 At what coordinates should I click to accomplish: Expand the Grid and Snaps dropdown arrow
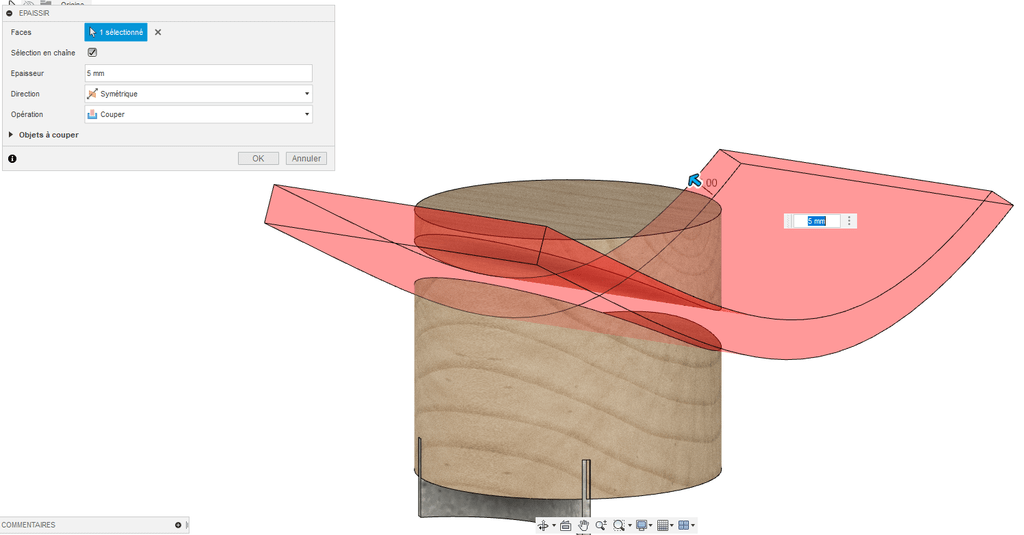point(671,525)
